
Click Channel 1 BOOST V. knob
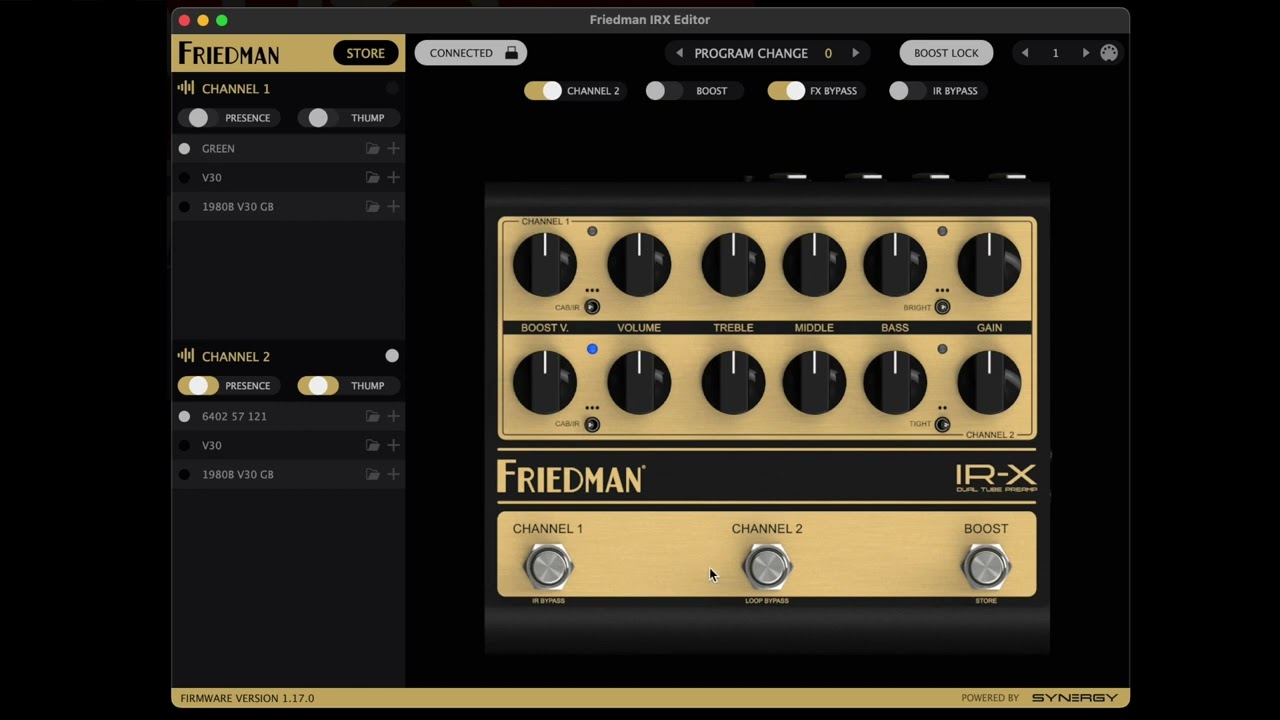tap(545, 264)
